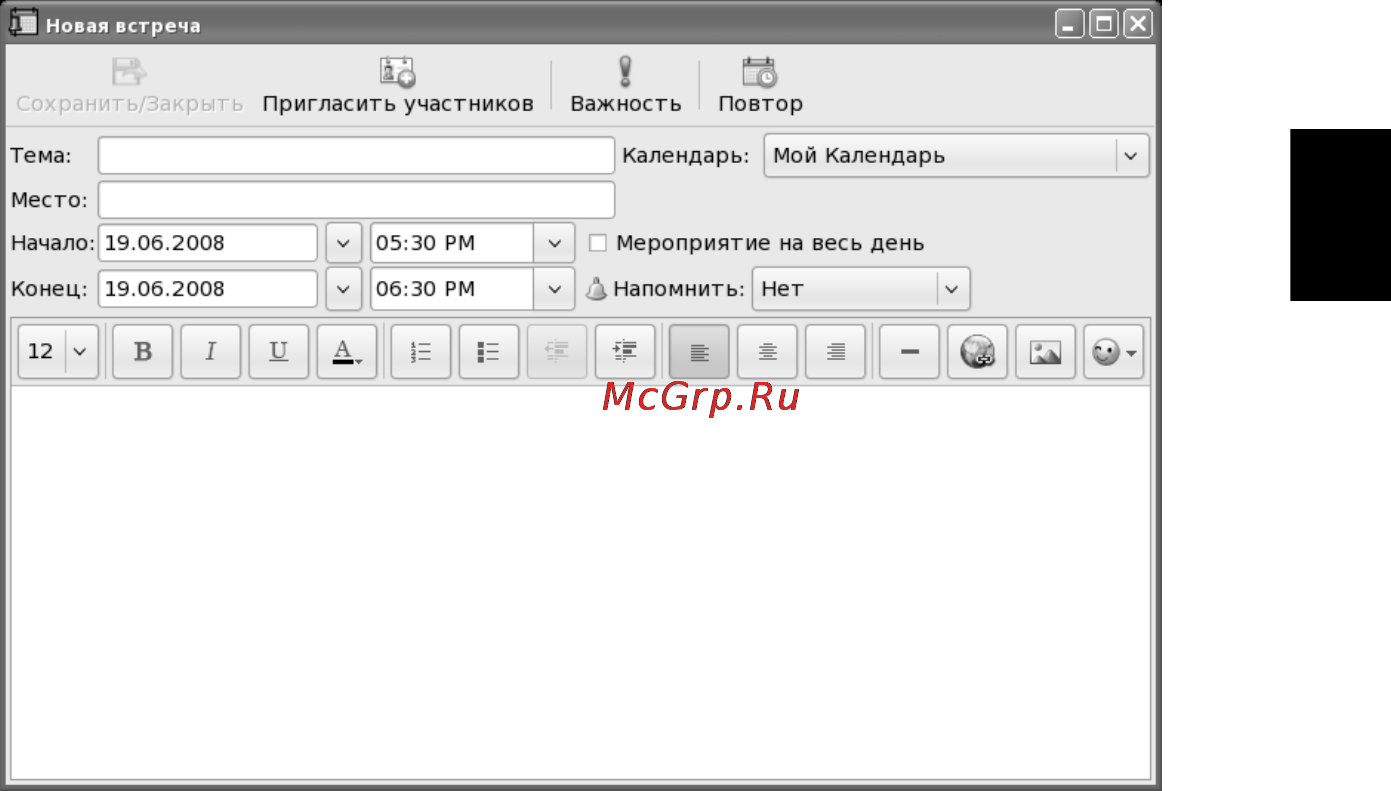Click the window menu icon in title bar

[23, 23]
